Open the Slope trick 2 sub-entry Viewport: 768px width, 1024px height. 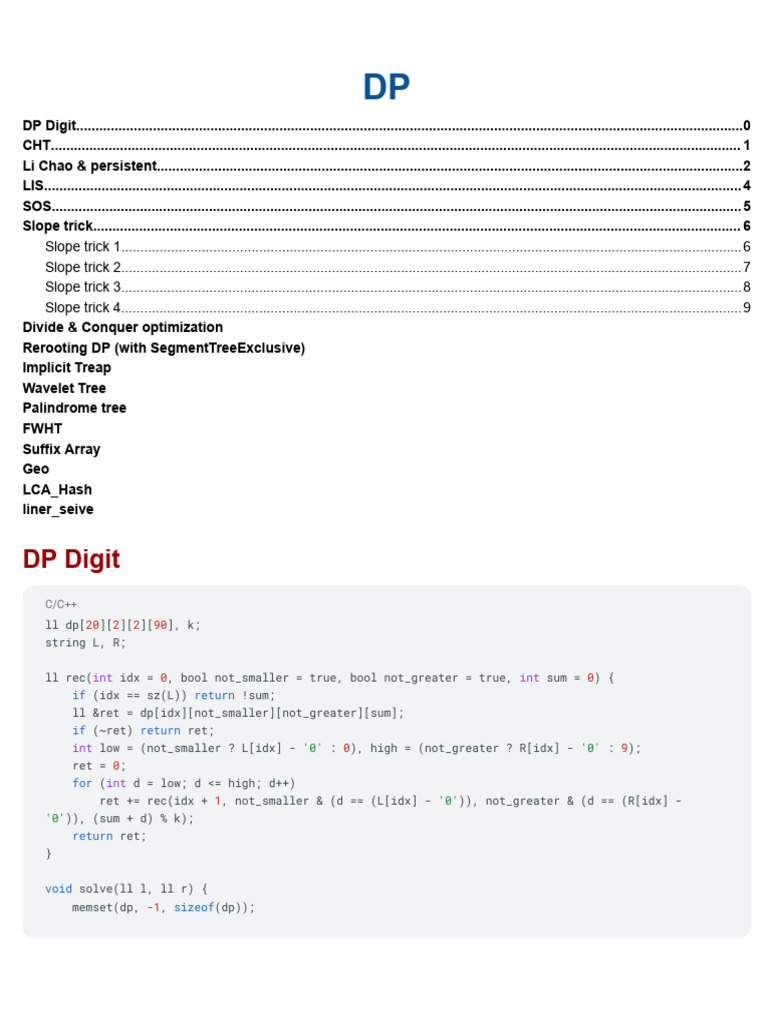click(x=397, y=267)
